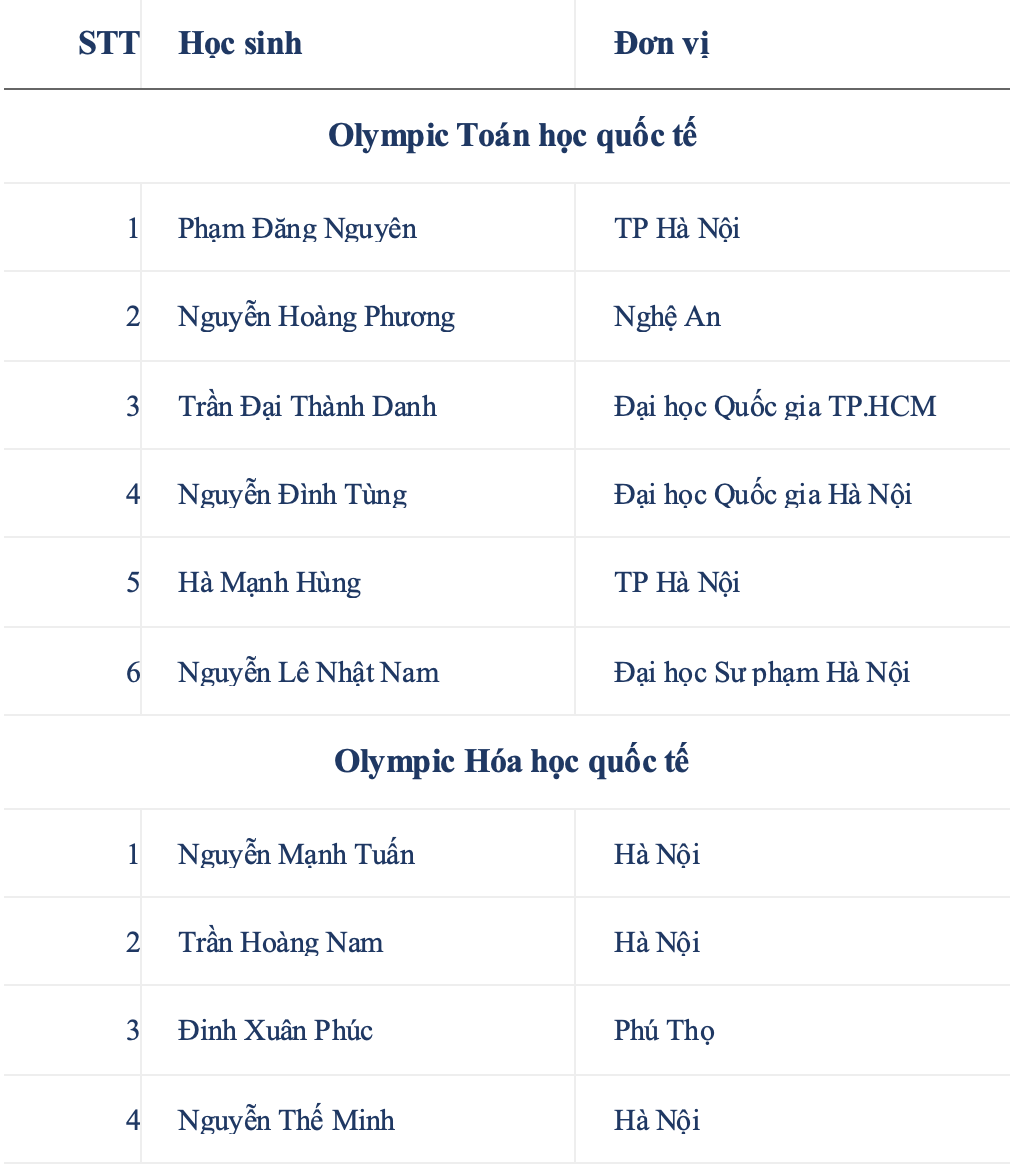The image size is (1010, 1168).
Task: Click the name Đinh Xuân Phúc
Action: point(275,1030)
